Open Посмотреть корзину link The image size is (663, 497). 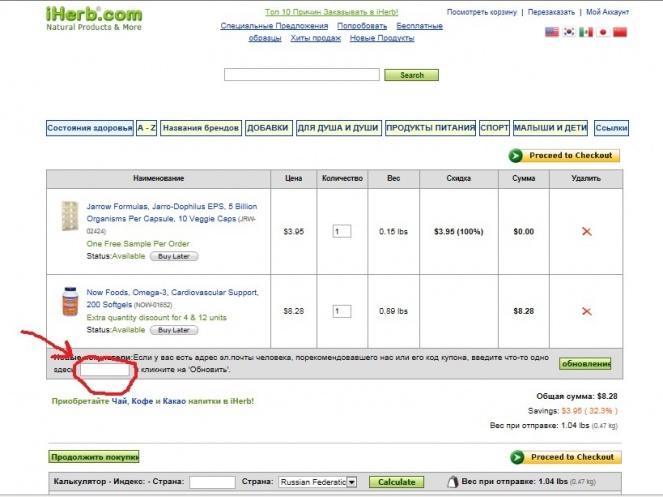482,12
